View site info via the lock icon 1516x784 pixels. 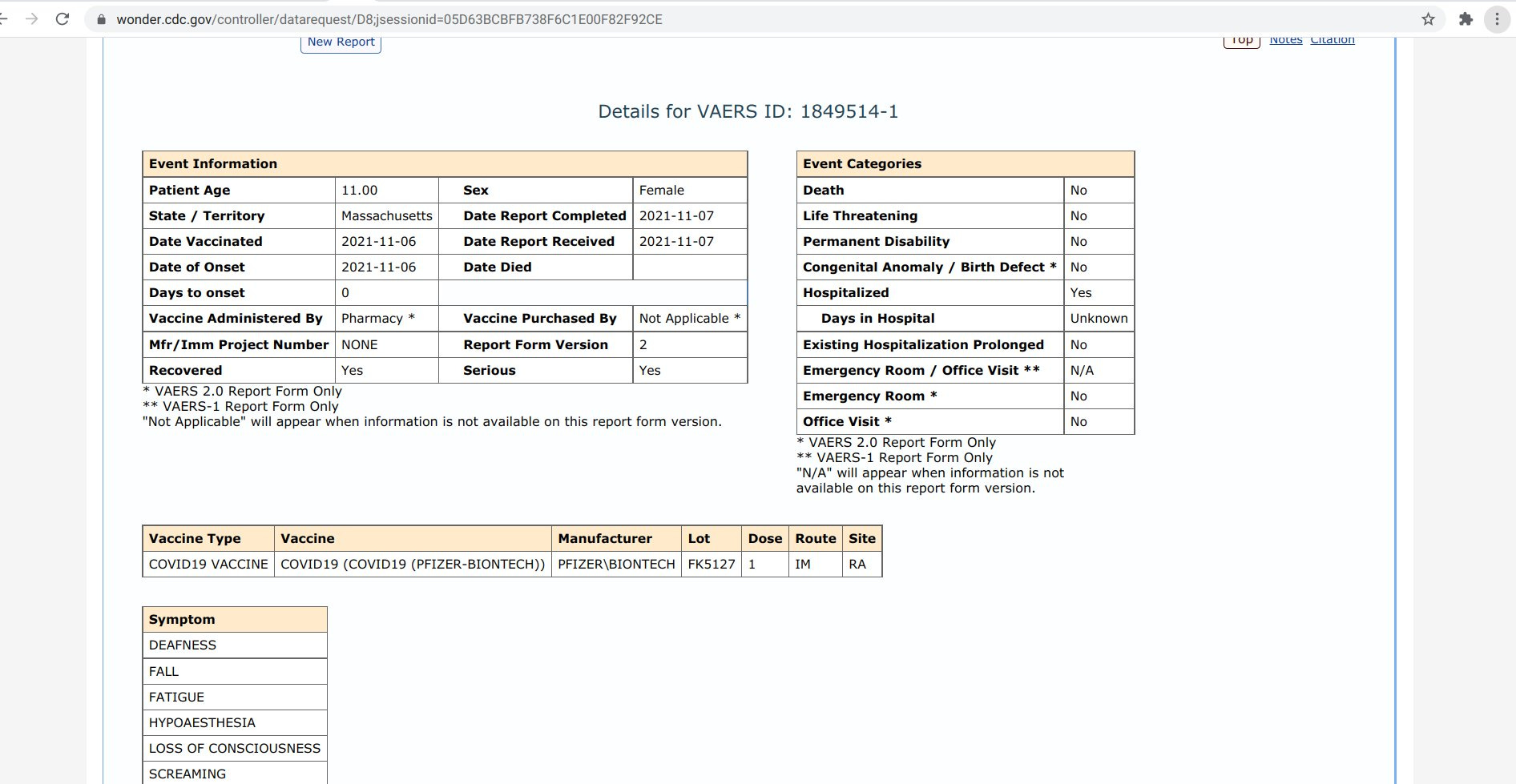[x=101, y=19]
